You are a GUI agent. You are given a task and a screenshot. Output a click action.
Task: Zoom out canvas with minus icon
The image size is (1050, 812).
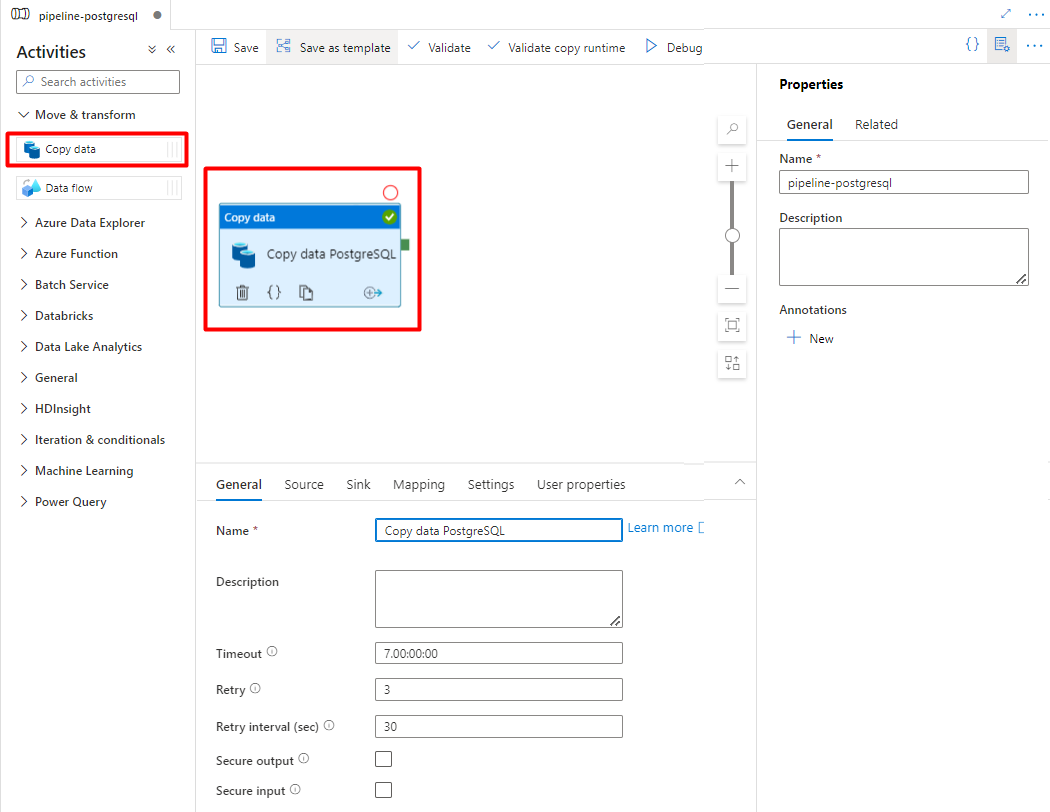(x=732, y=289)
